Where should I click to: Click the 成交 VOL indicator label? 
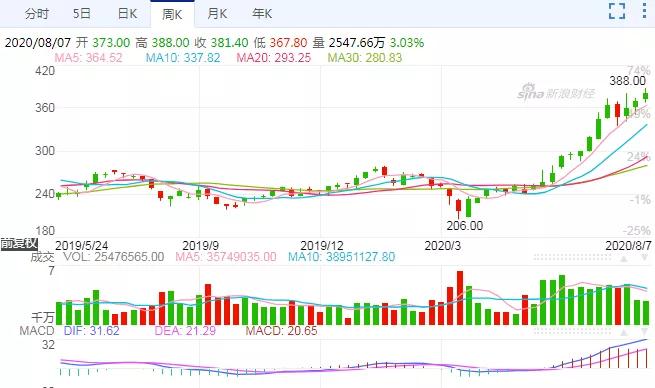[x=97, y=256]
